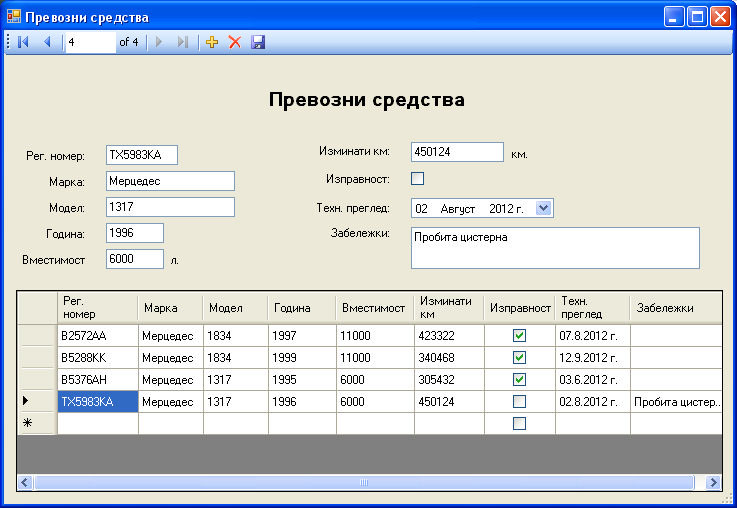The height and width of the screenshot is (508, 737).
Task: Select year 2012 in date picker
Action: [x=501, y=209]
